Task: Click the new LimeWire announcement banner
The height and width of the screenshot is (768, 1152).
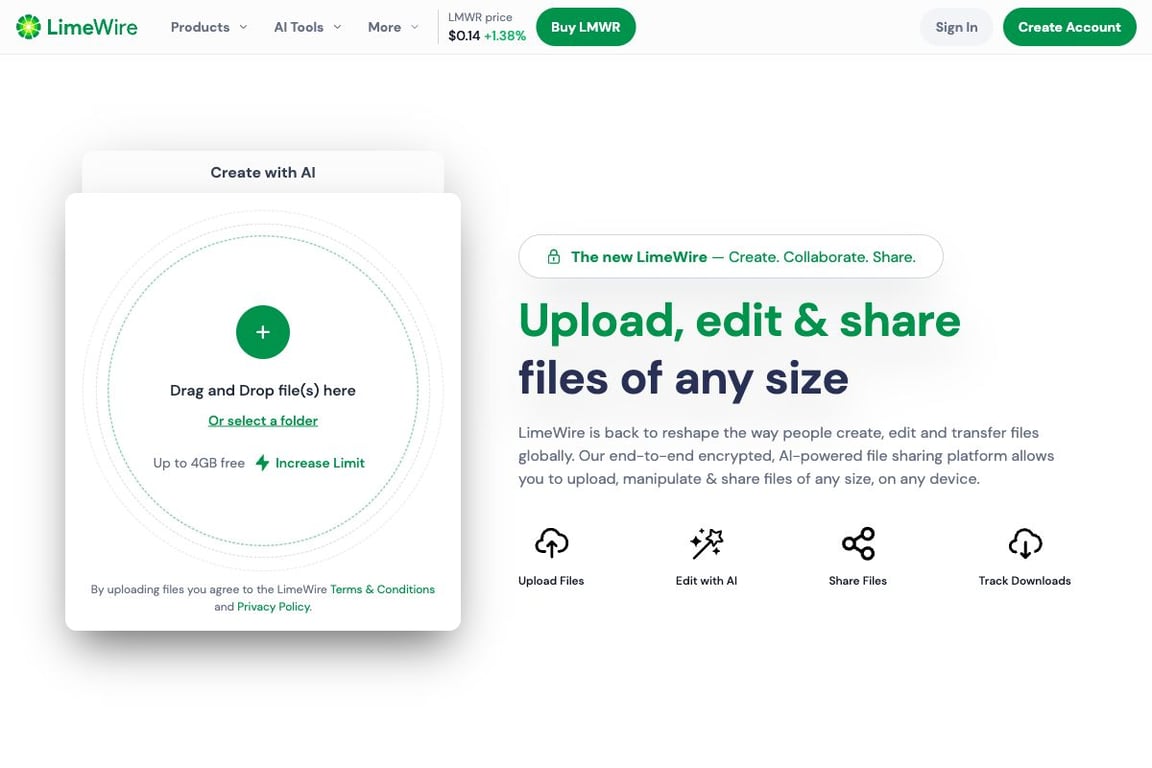Action: tap(730, 256)
